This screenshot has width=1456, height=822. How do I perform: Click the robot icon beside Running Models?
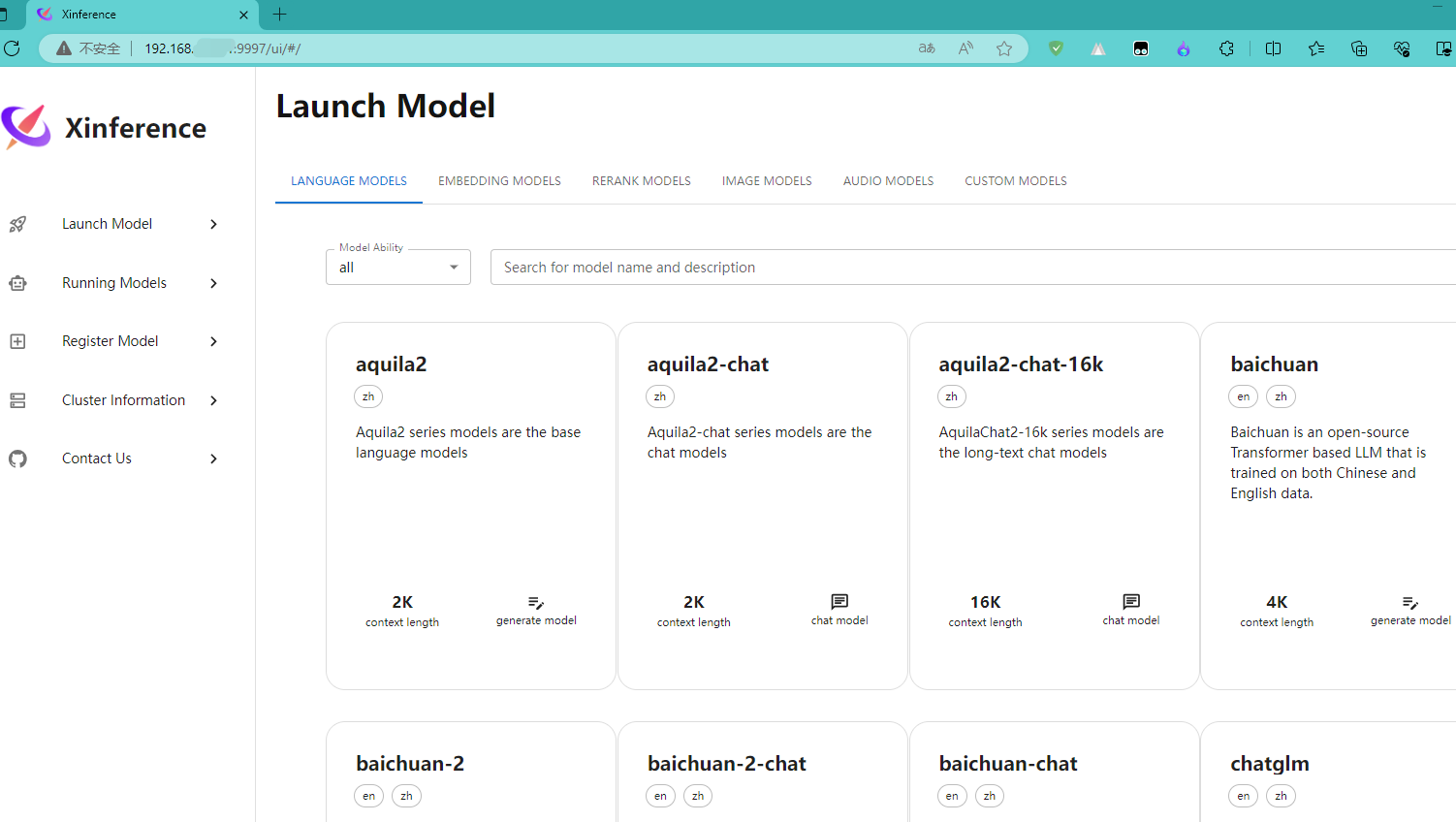pyautogui.click(x=17, y=283)
